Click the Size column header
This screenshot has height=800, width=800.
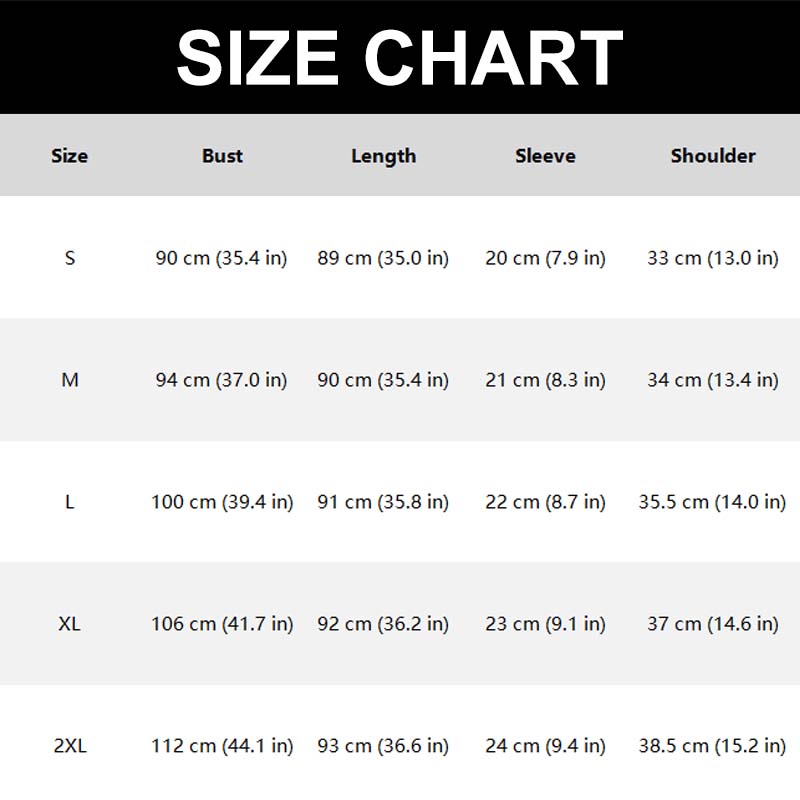coord(70,156)
